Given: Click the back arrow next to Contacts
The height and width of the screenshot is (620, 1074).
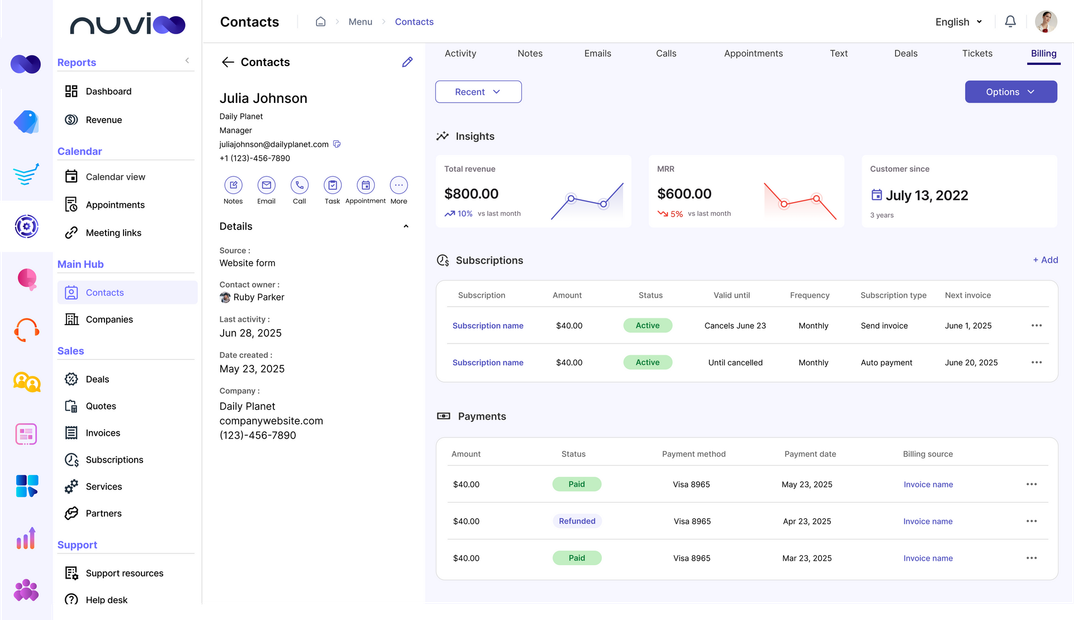Looking at the screenshot, I should (x=227, y=61).
